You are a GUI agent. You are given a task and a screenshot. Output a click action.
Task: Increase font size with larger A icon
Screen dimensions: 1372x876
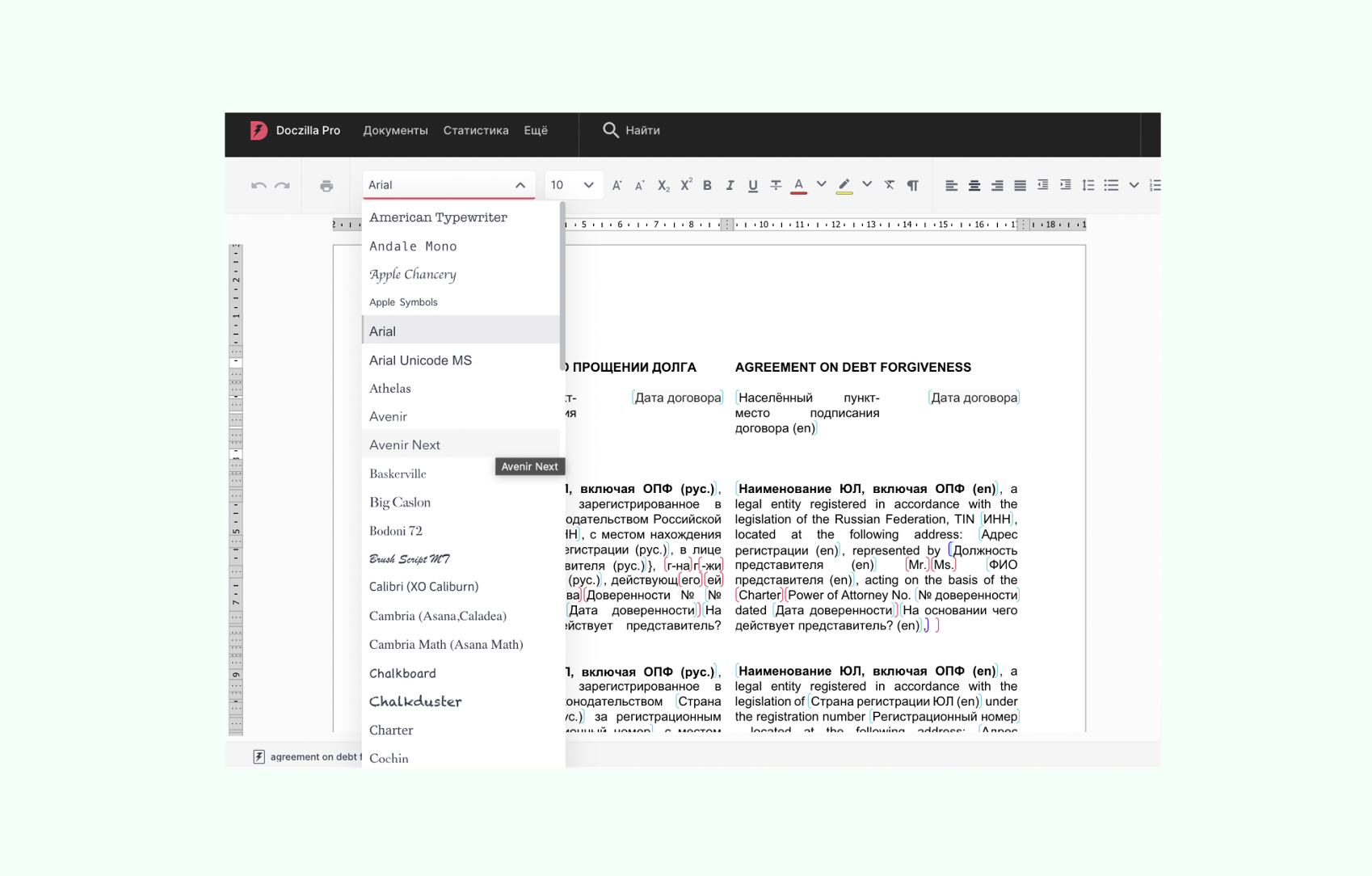(617, 185)
